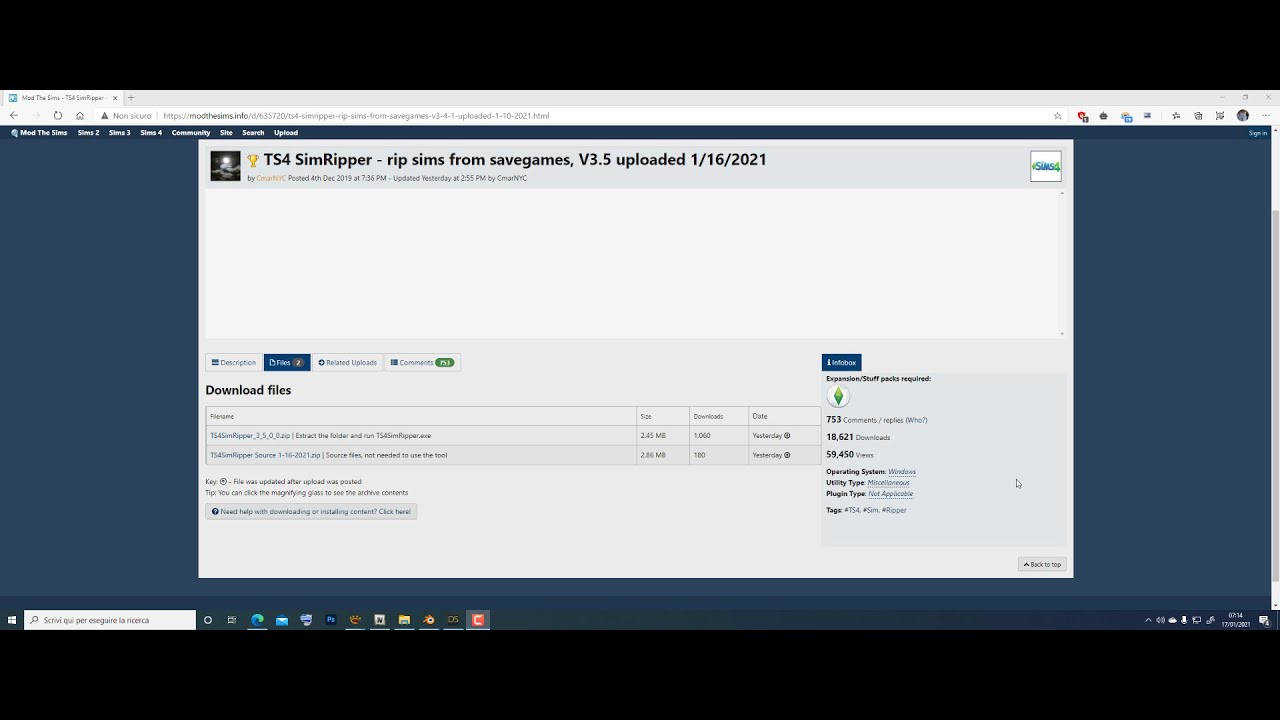The height and width of the screenshot is (720, 1280).
Task: Click the browser profile avatar
Action: point(1243,116)
